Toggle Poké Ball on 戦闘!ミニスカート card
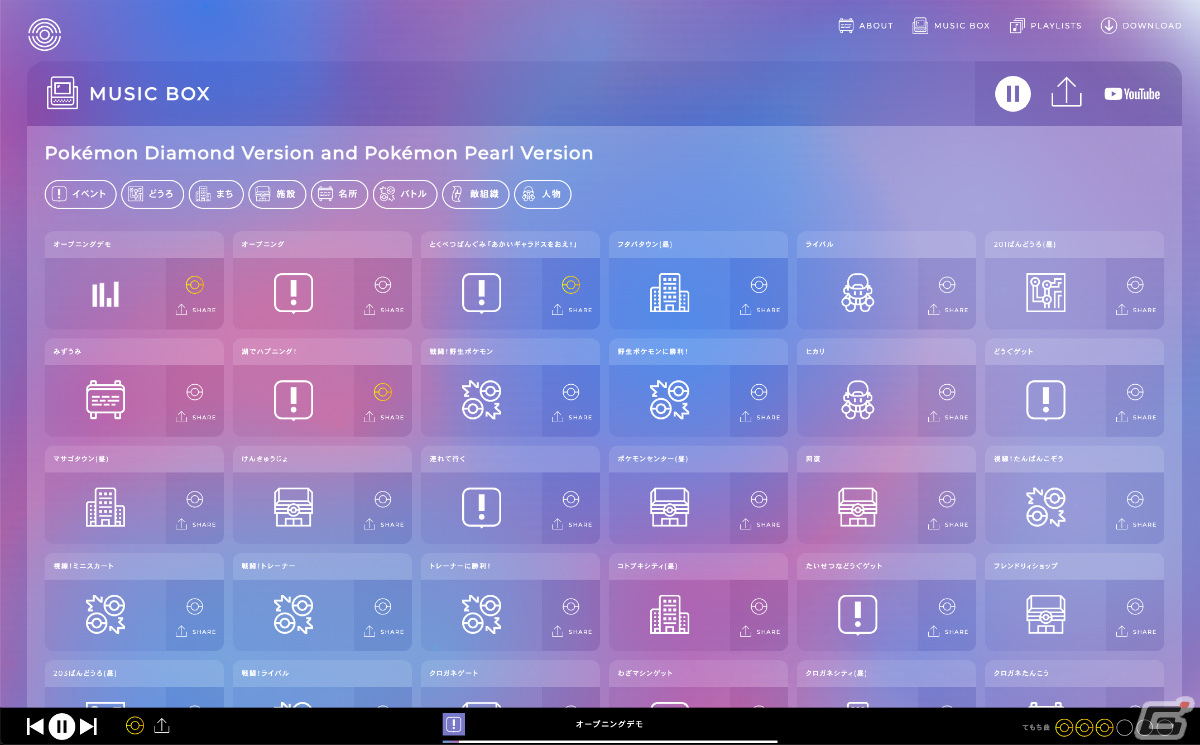 pos(195,606)
